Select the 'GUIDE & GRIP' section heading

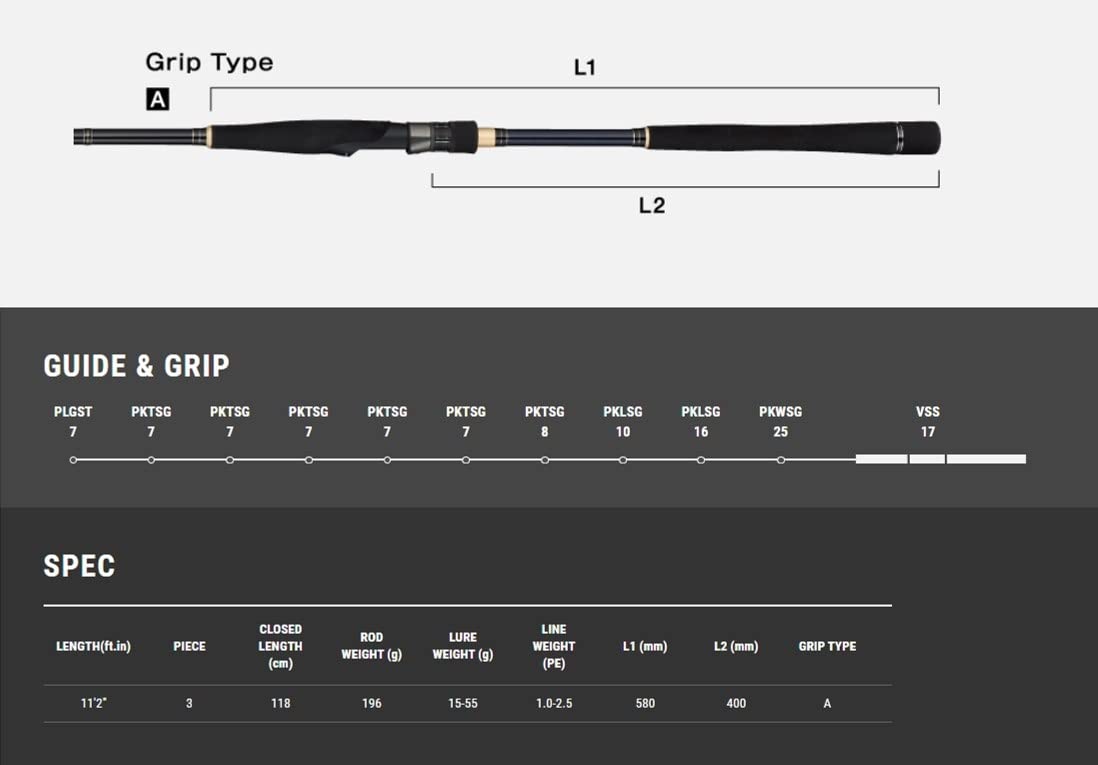point(136,366)
